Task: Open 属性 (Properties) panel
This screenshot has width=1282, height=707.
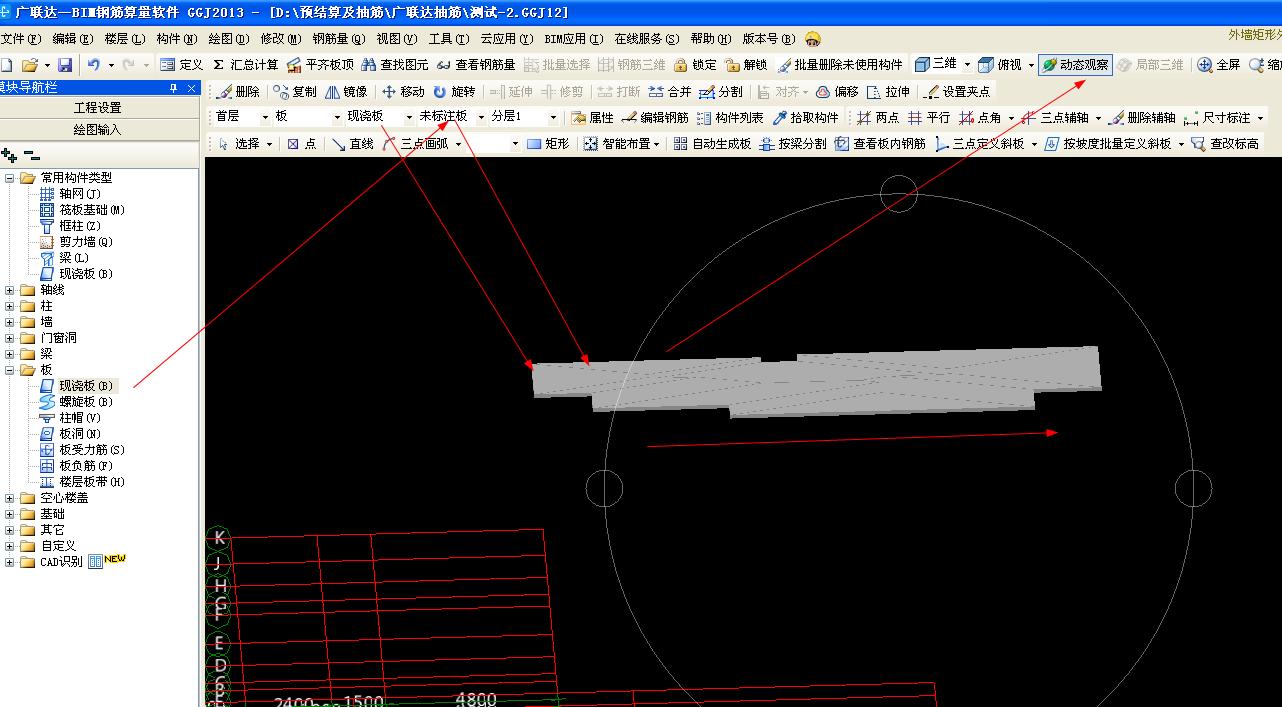Action: 593,117
